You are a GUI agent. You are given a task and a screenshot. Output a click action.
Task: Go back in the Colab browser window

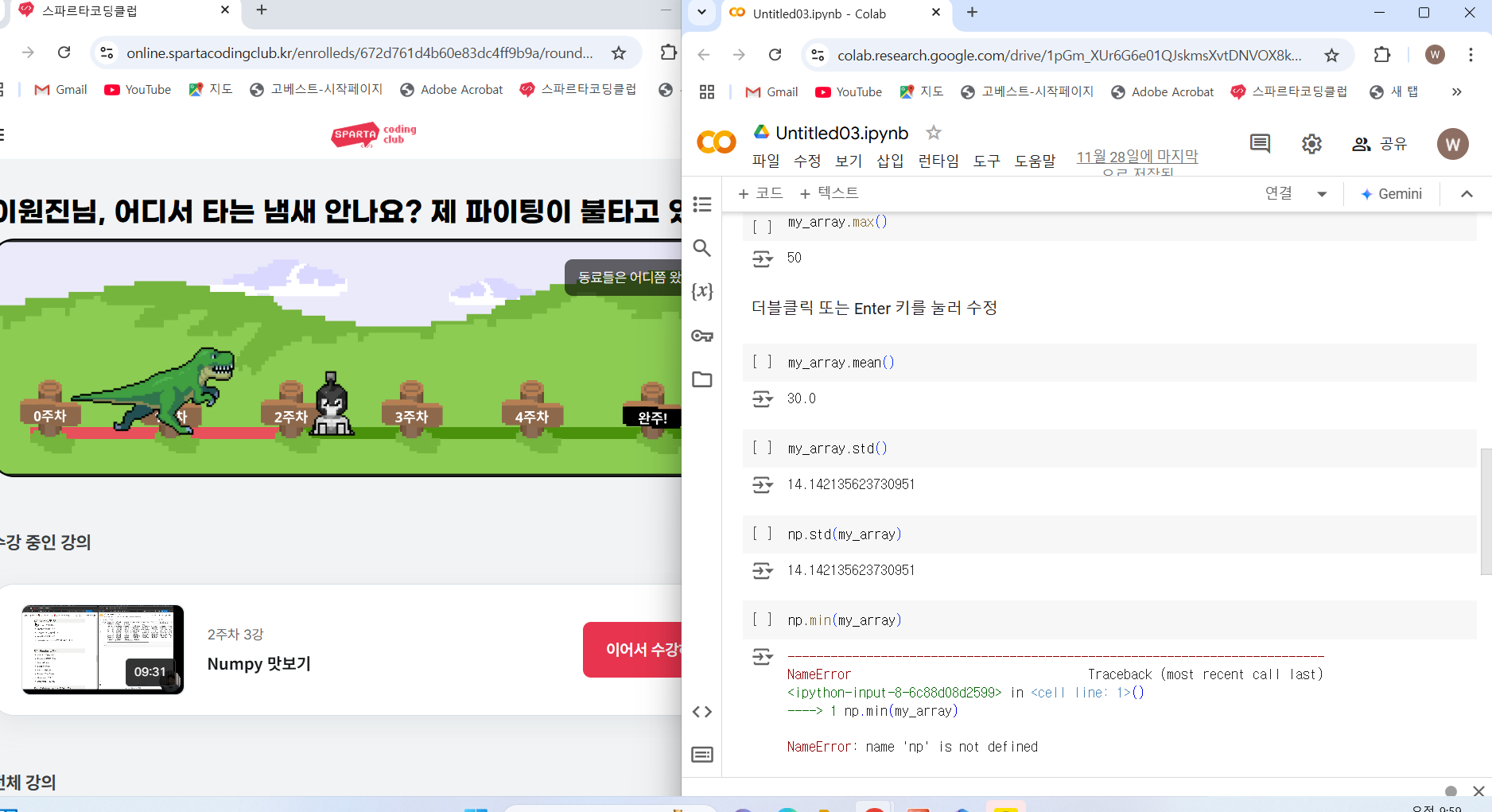pyautogui.click(x=704, y=55)
